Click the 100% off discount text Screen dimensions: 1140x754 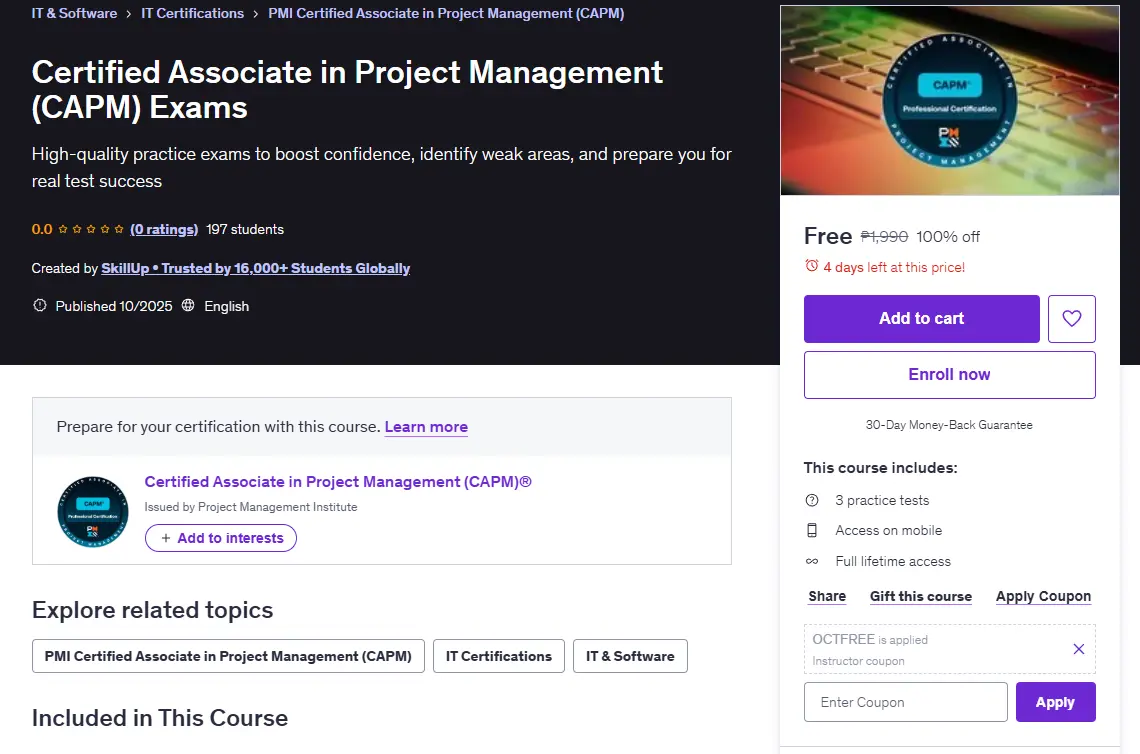pos(948,236)
